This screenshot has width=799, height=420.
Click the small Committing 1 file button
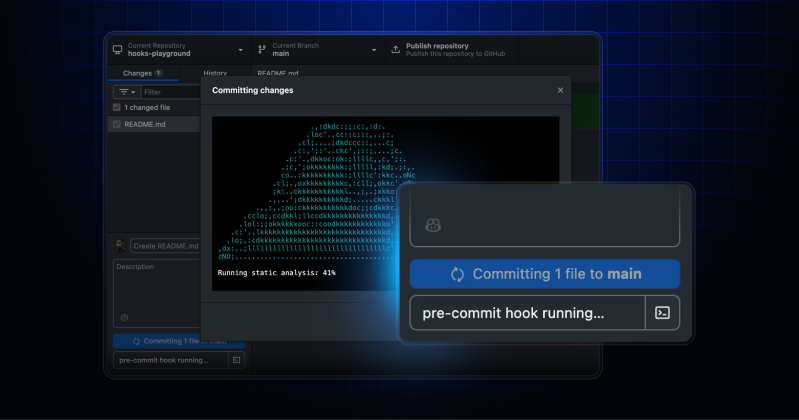tap(179, 341)
